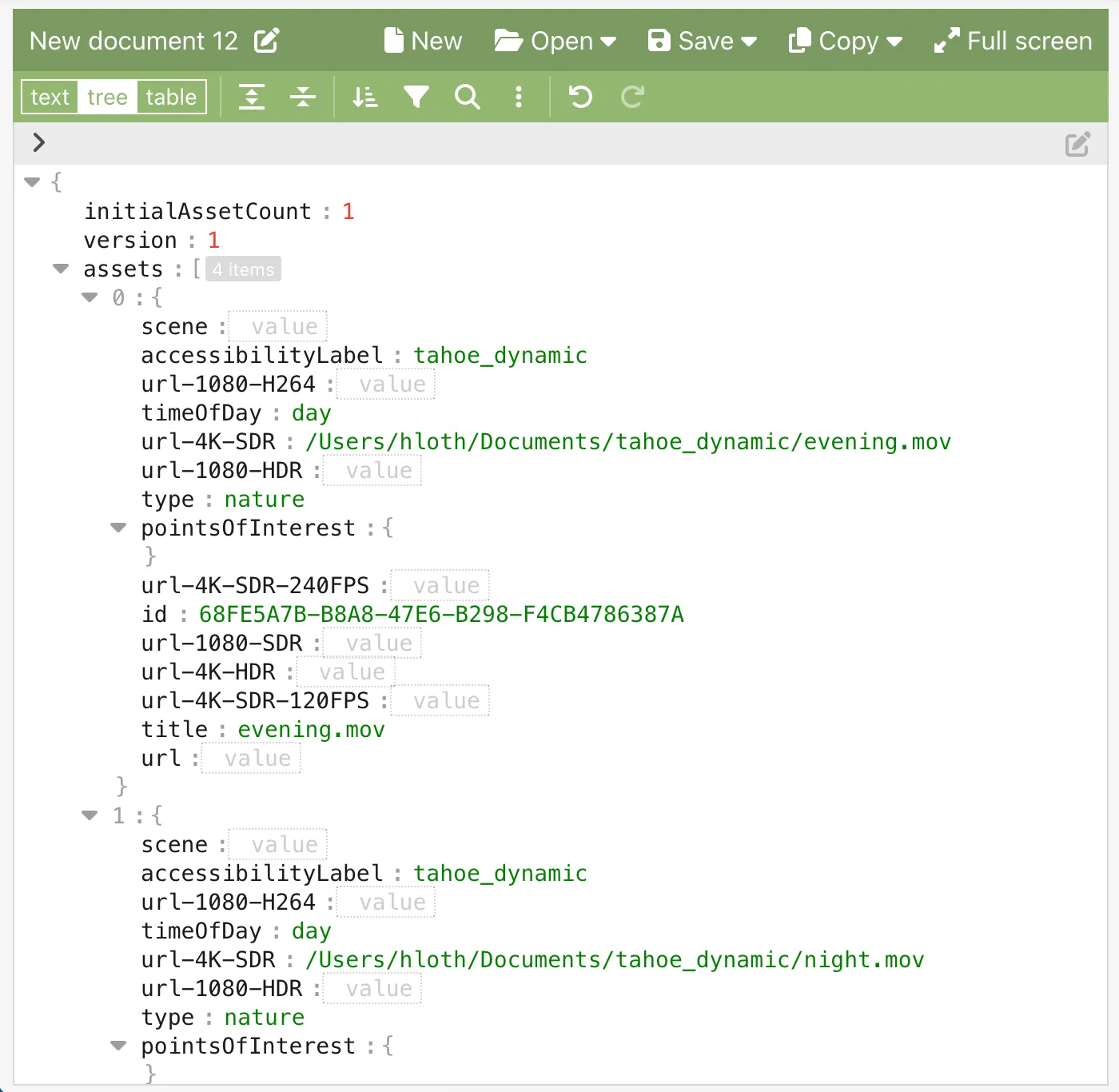Viewport: 1119px width, 1092px height.
Task: Open the Copy menu dropdown
Action: [845, 40]
